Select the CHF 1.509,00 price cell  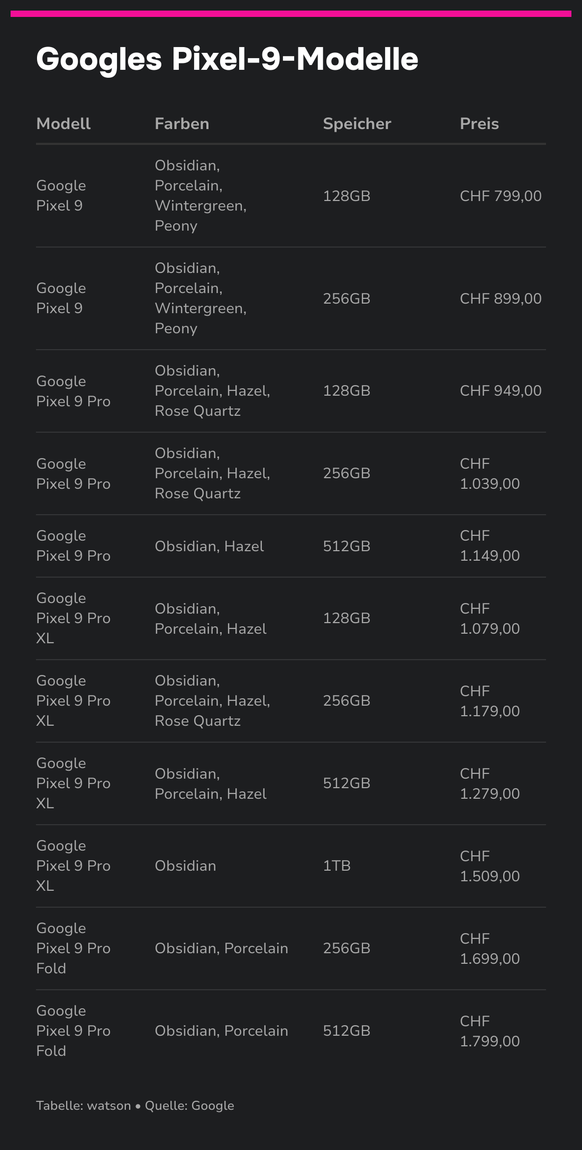[x=490, y=866]
